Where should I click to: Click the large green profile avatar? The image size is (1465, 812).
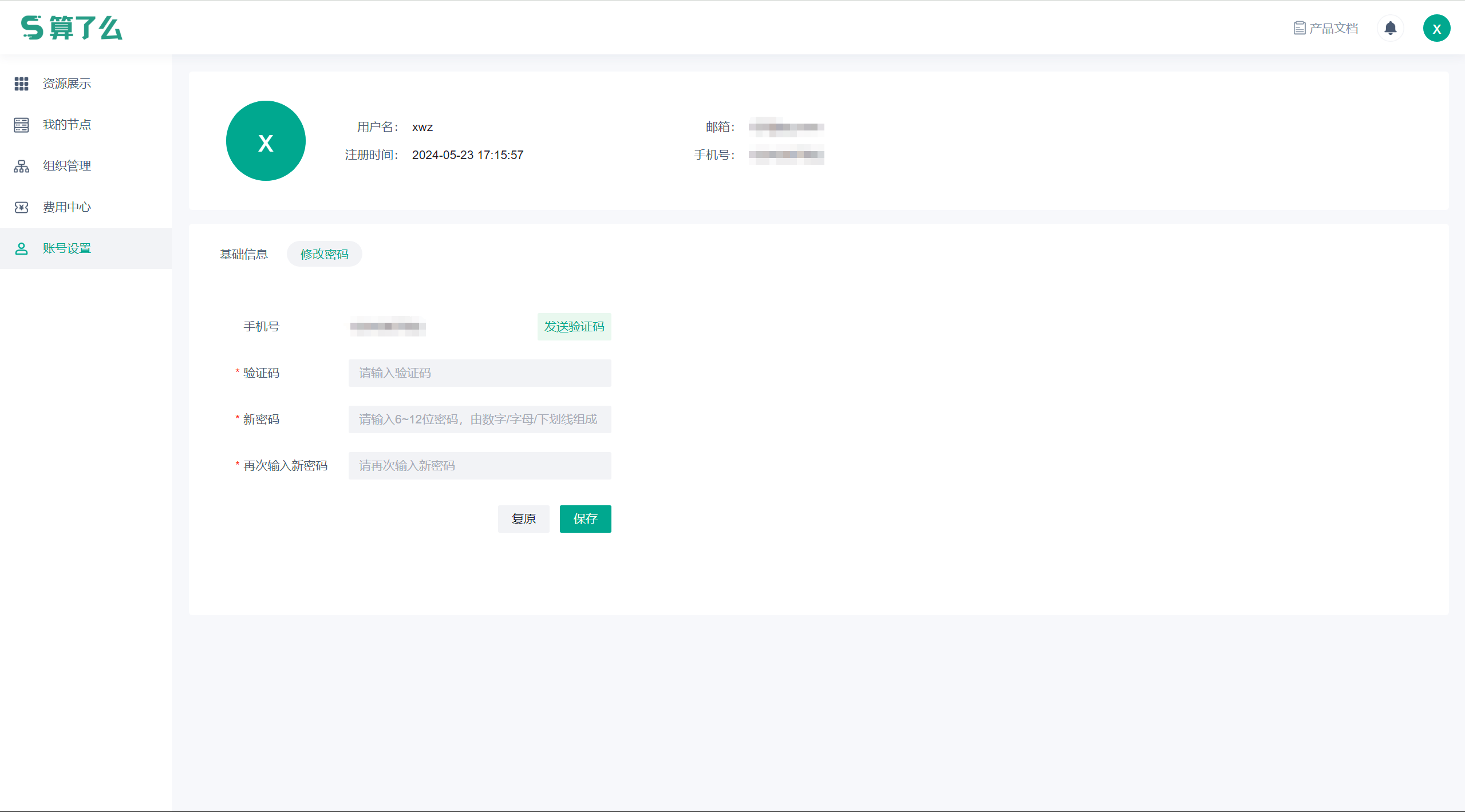(x=266, y=141)
